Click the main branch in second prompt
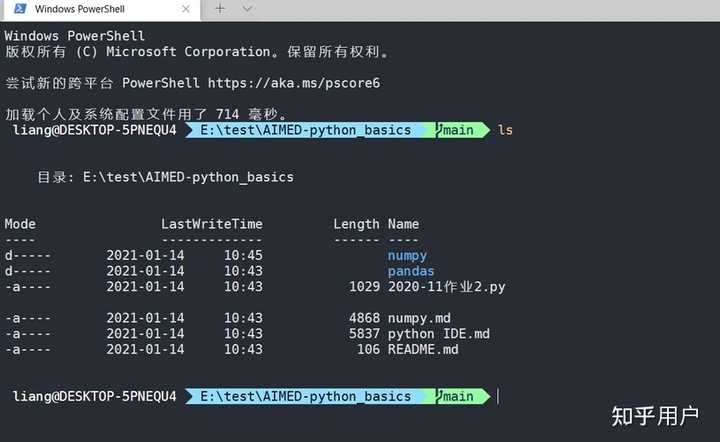 (x=458, y=397)
